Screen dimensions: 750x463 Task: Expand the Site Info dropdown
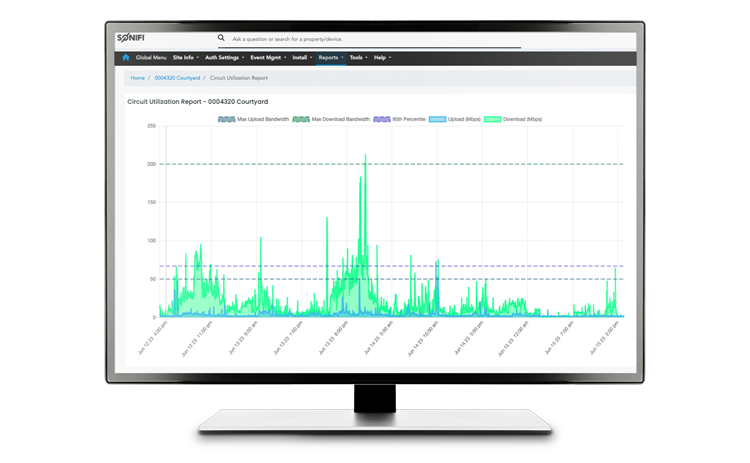coord(184,58)
